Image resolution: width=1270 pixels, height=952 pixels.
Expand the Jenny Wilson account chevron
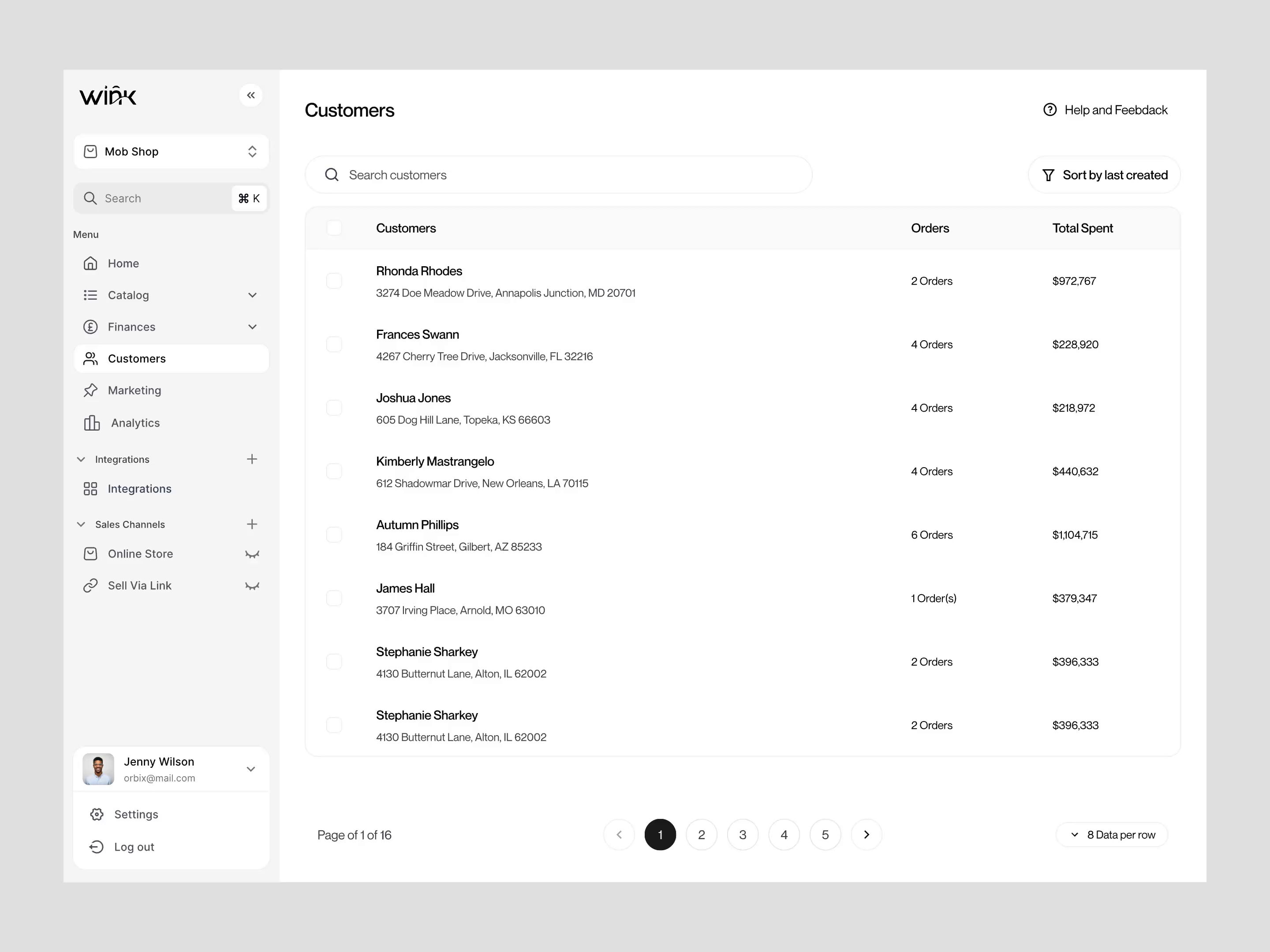[x=251, y=769]
